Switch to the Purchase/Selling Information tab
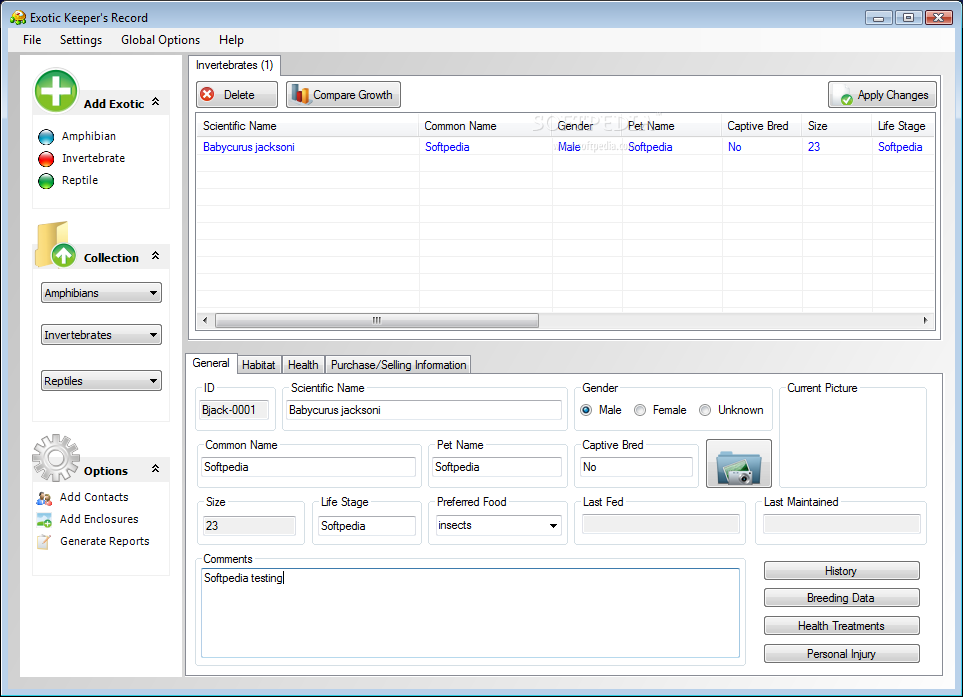This screenshot has height=697, width=963. tap(399, 365)
